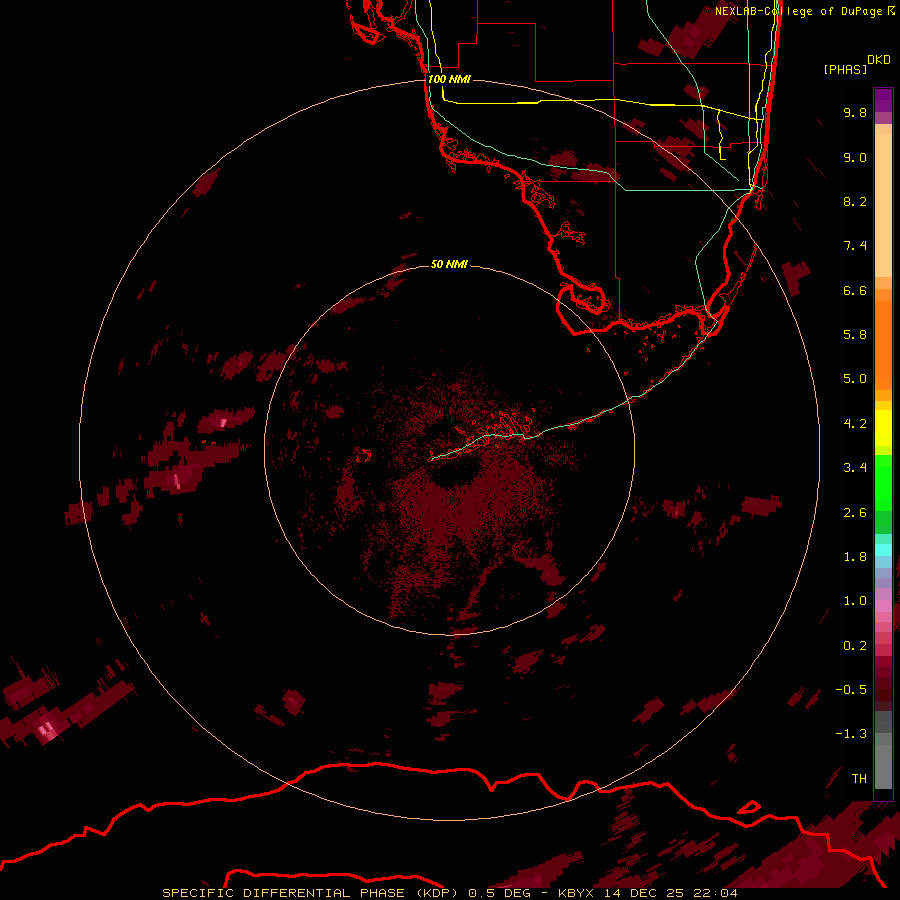900x900 pixels.
Task: Pick the gray segment of the color scale
Action: pyautogui.click(x=883, y=752)
